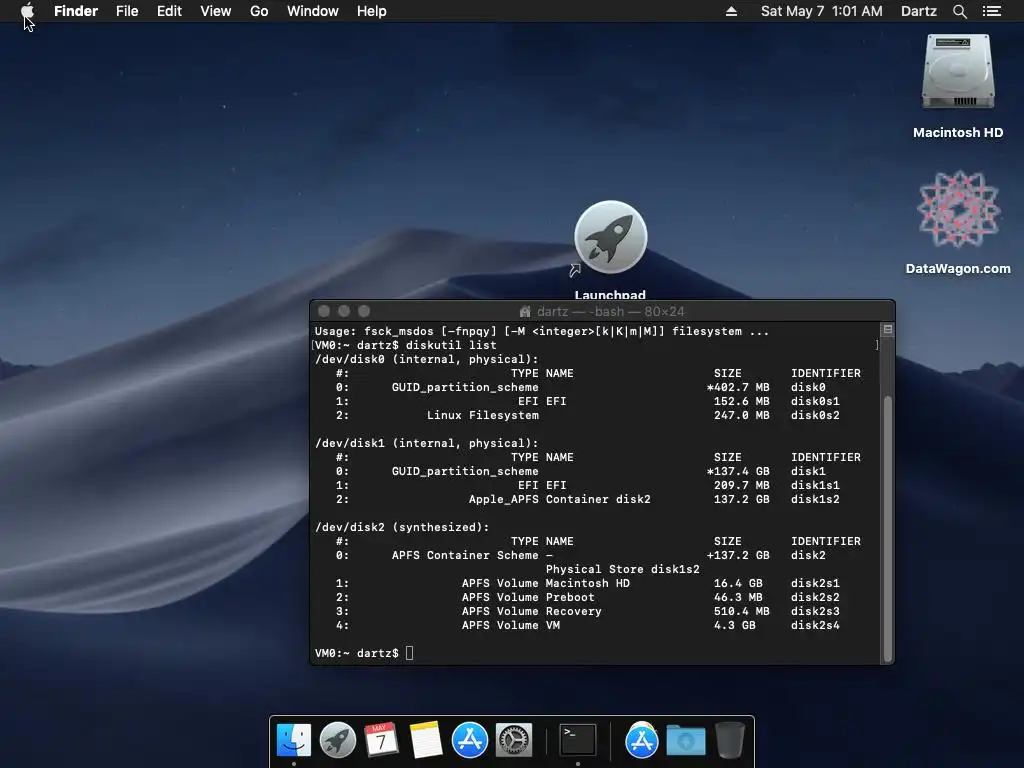
Task: Open the Finder menu
Action: tap(76, 11)
